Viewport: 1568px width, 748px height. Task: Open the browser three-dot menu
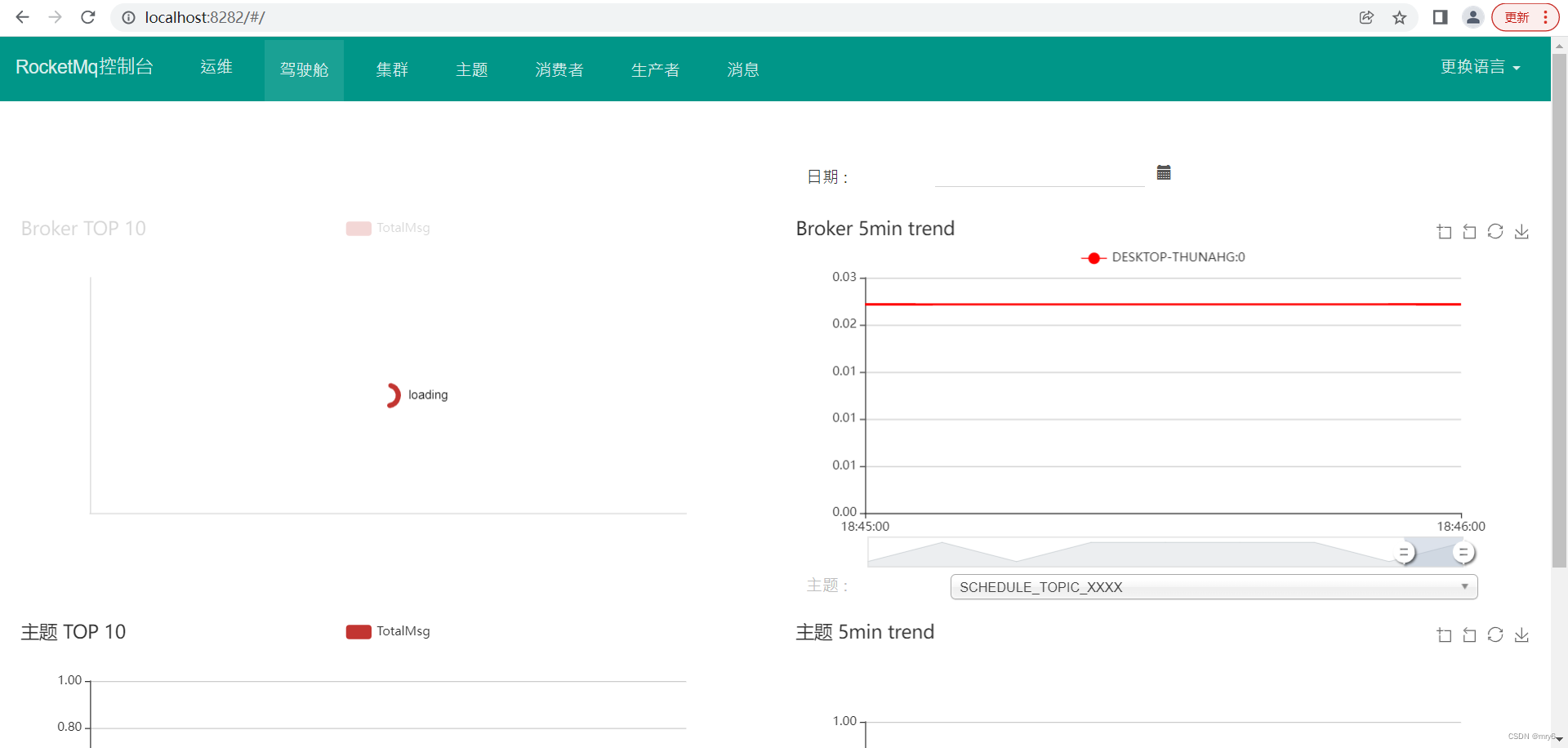pyautogui.click(x=1546, y=17)
